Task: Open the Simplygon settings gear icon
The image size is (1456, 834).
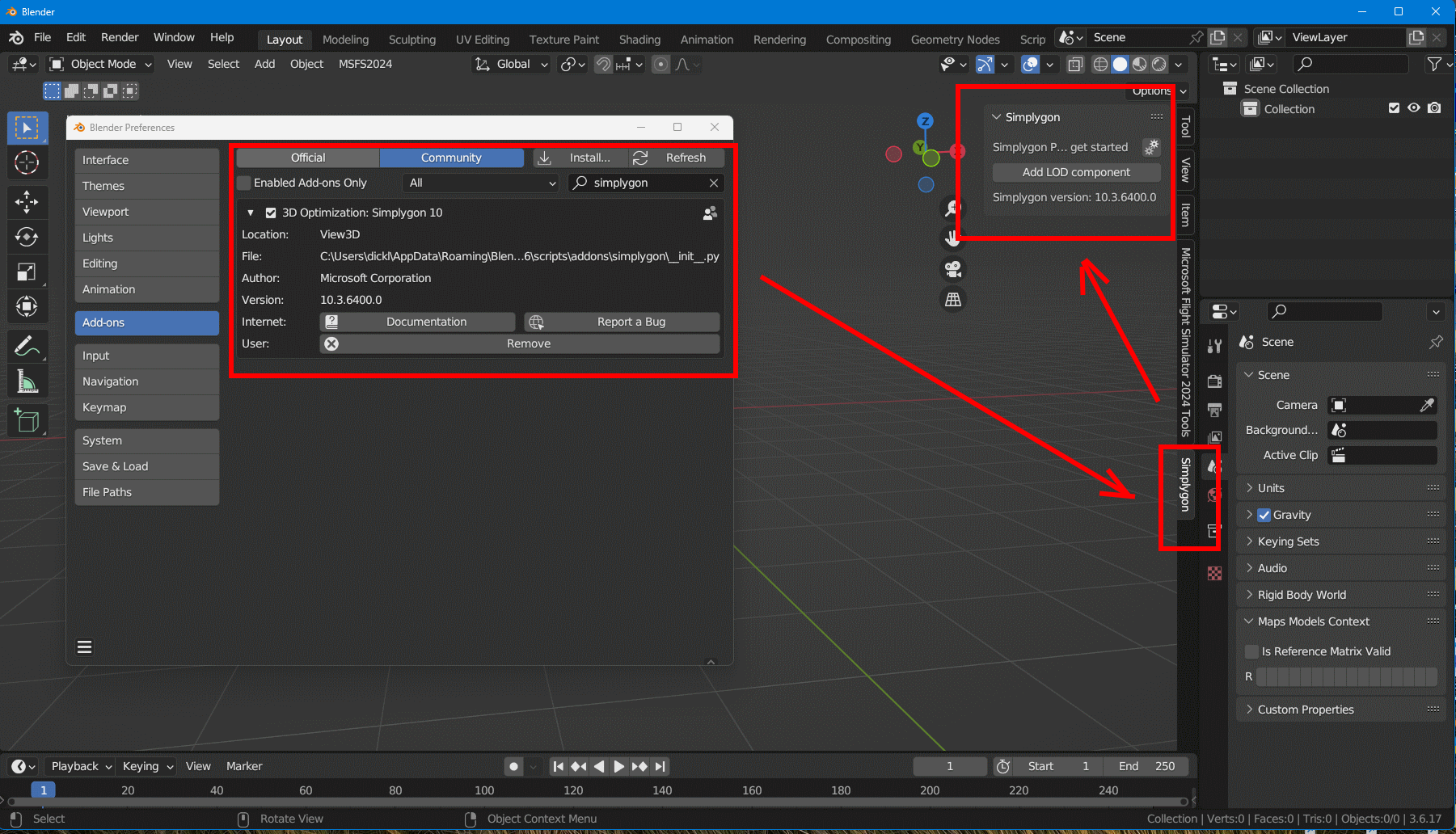Action: coord(1151,147)
